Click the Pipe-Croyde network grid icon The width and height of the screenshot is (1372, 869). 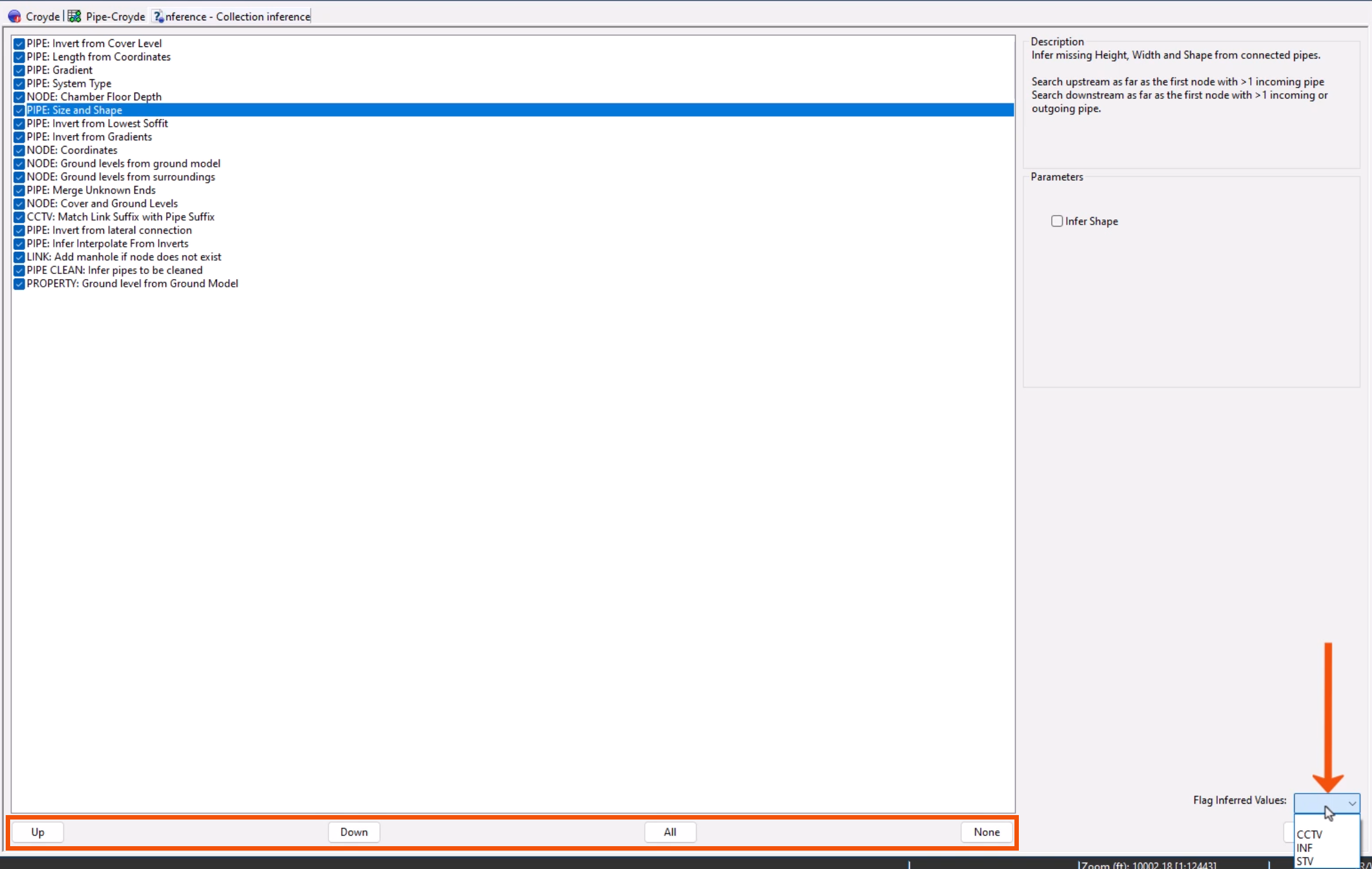[74, 15]
